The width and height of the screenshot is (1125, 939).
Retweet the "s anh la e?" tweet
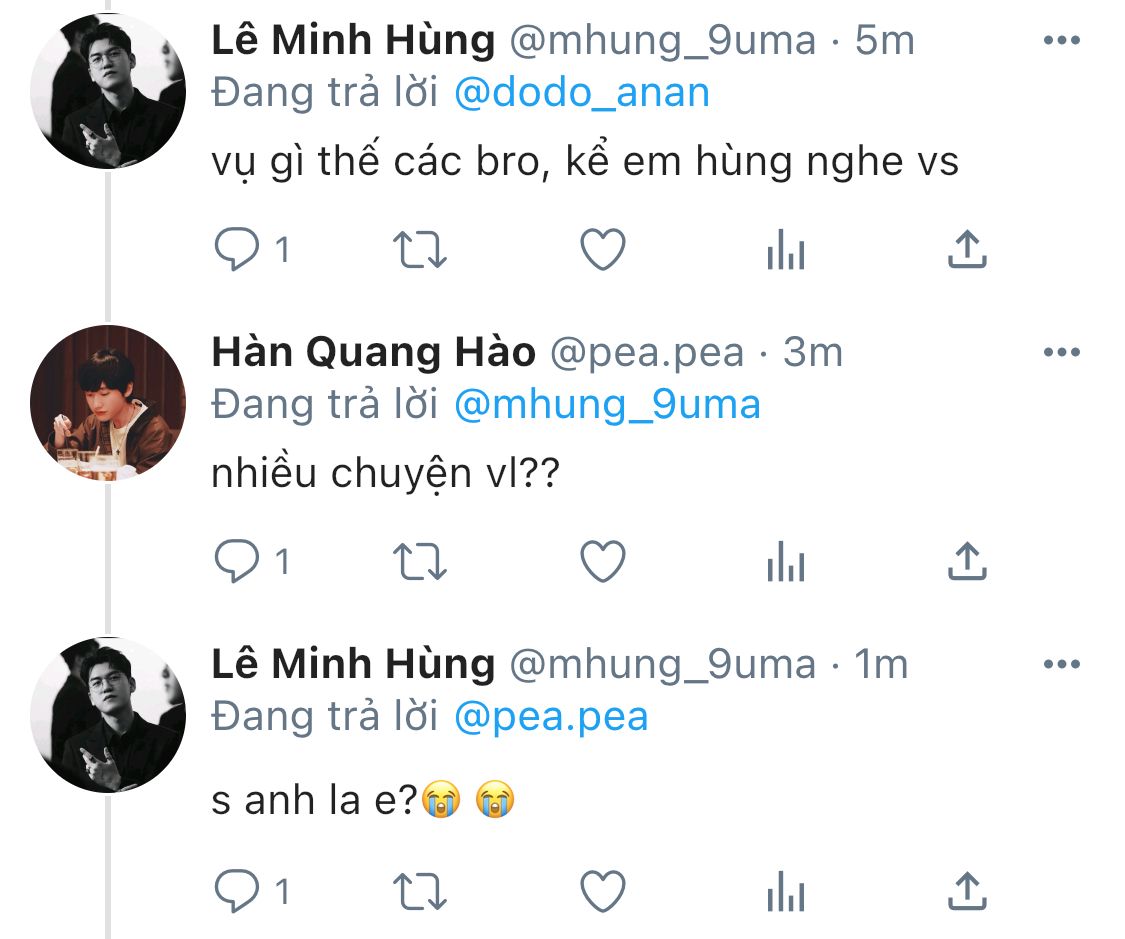(x=420, y=890)
